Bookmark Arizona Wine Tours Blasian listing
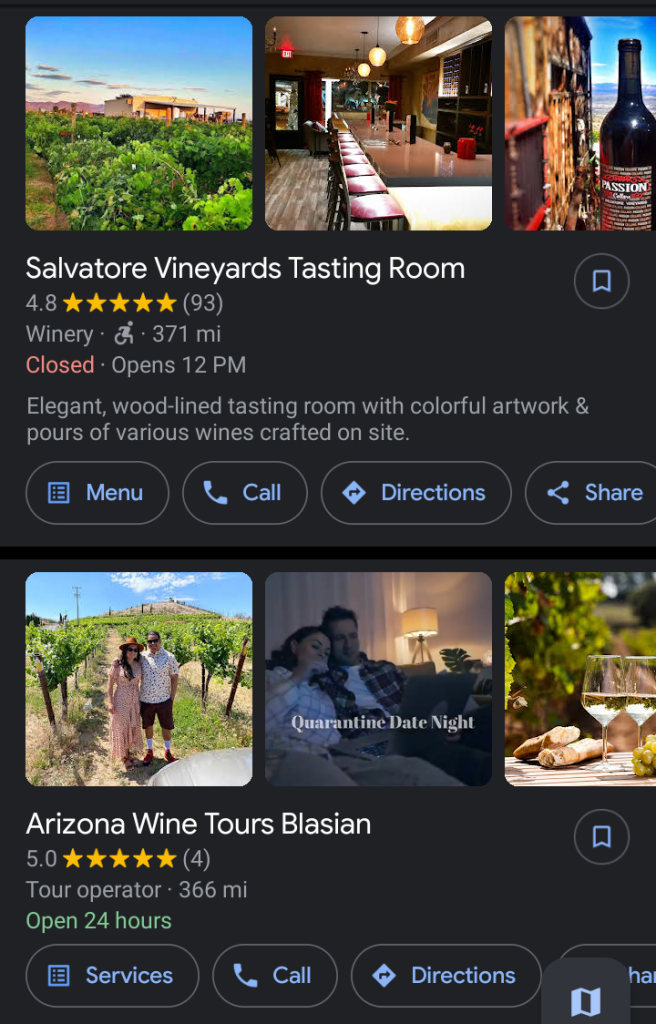The image size is (656, 1024). point(601,837)
